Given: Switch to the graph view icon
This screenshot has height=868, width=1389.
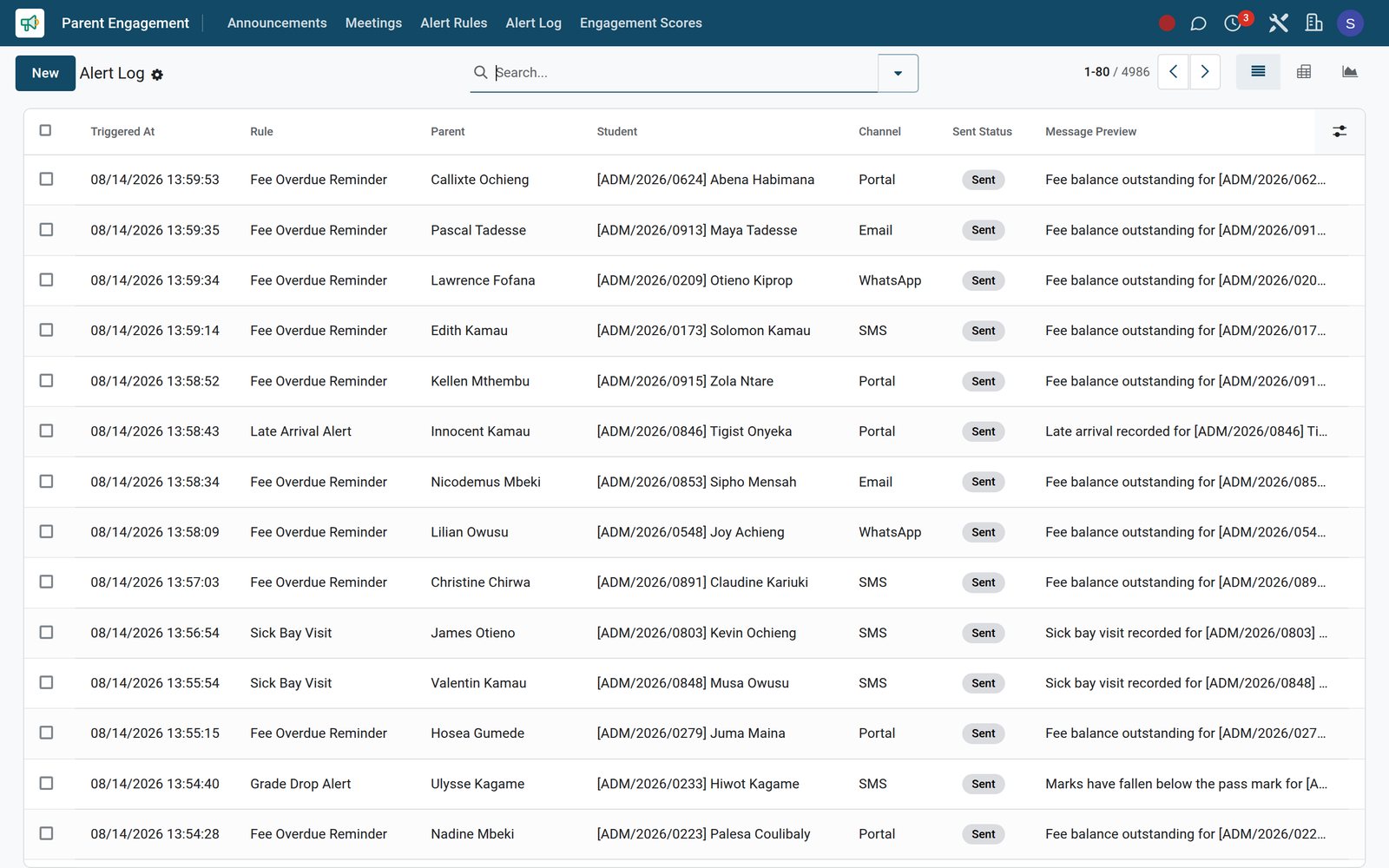Looking at the screenshot, I should click(1349, 72).
